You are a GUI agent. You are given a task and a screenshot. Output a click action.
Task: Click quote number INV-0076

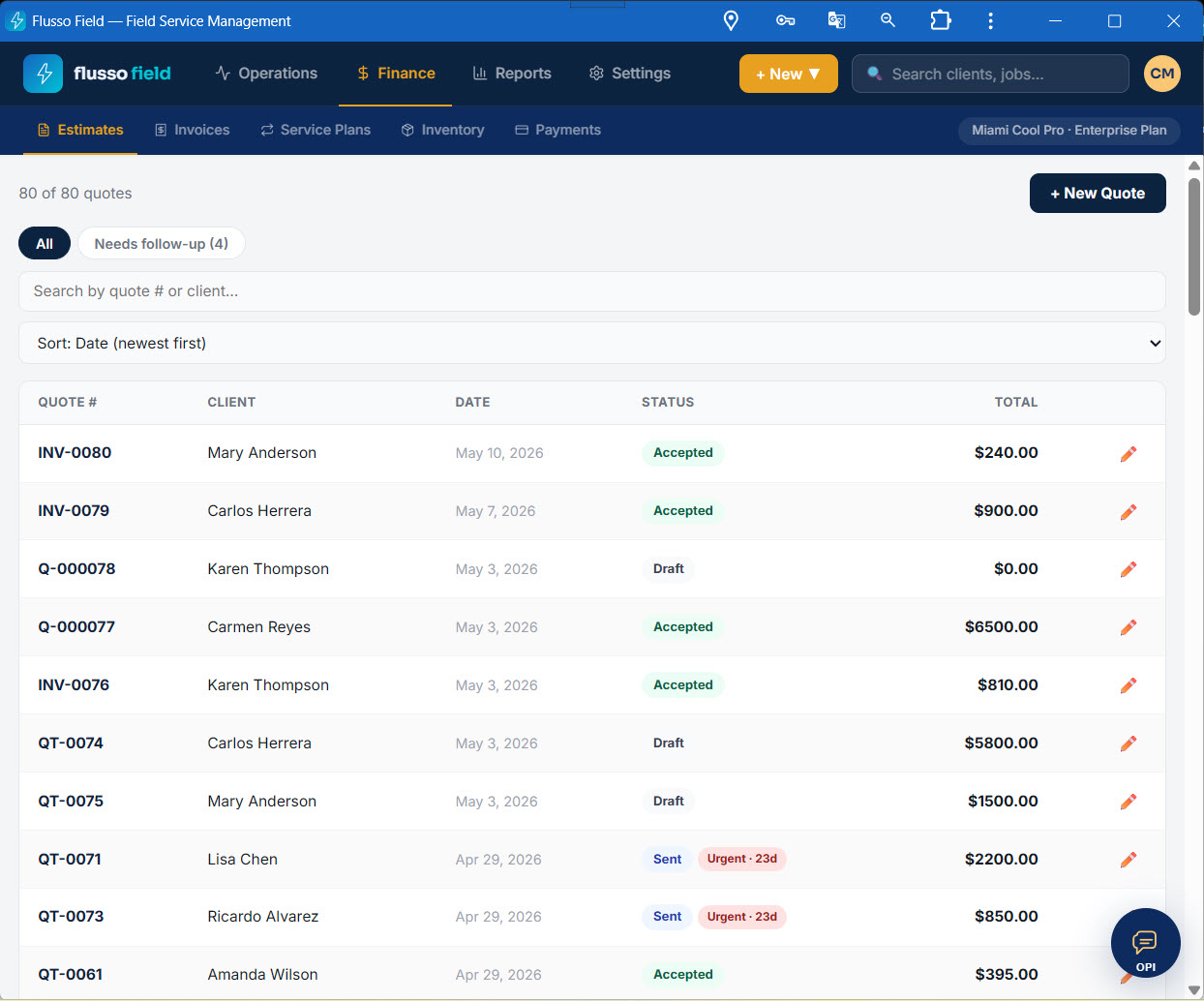74,685
